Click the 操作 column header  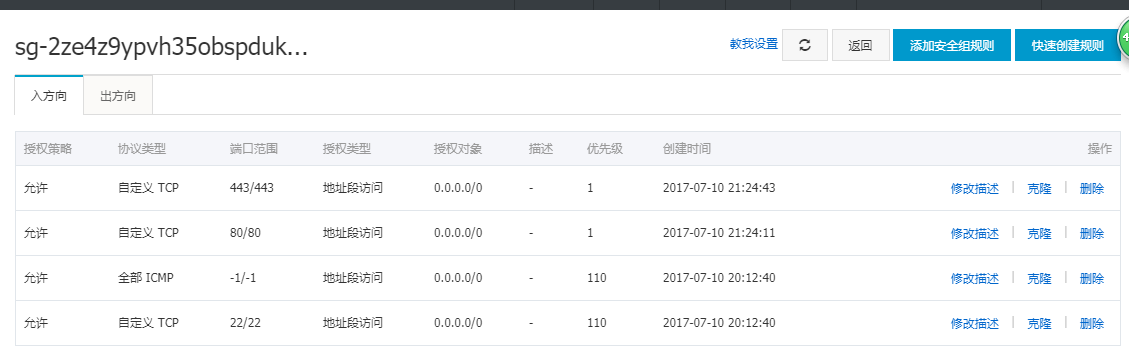pyautogui.click(x=1099, y=149)
